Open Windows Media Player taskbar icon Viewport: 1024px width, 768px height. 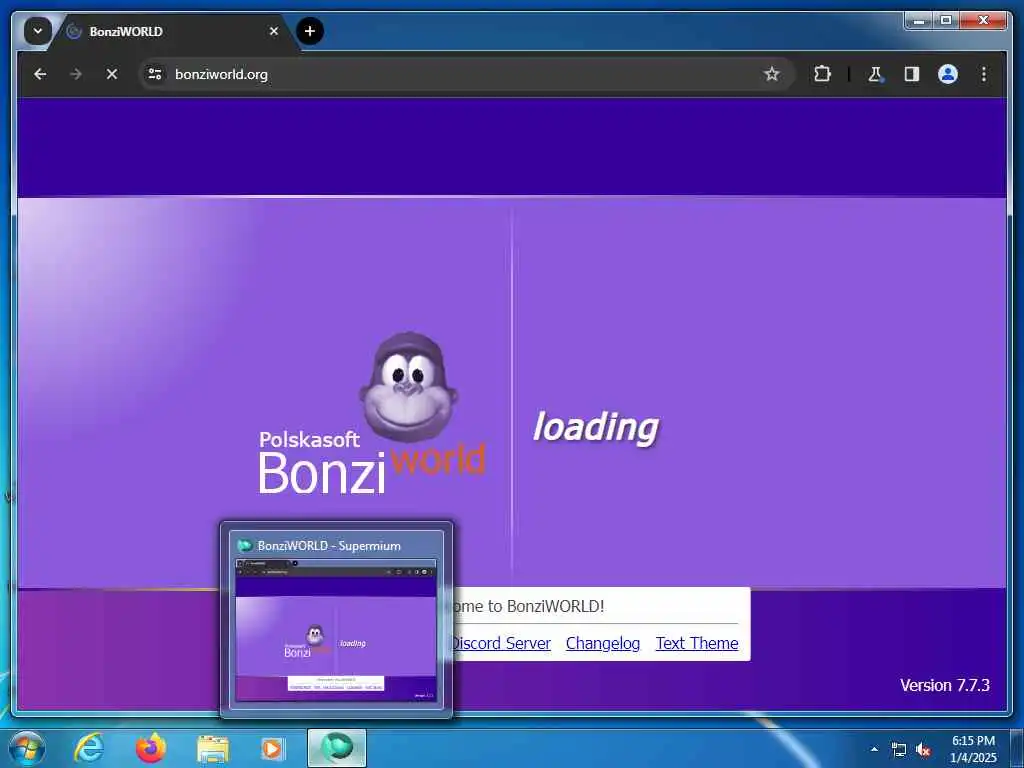pos(272,749)
